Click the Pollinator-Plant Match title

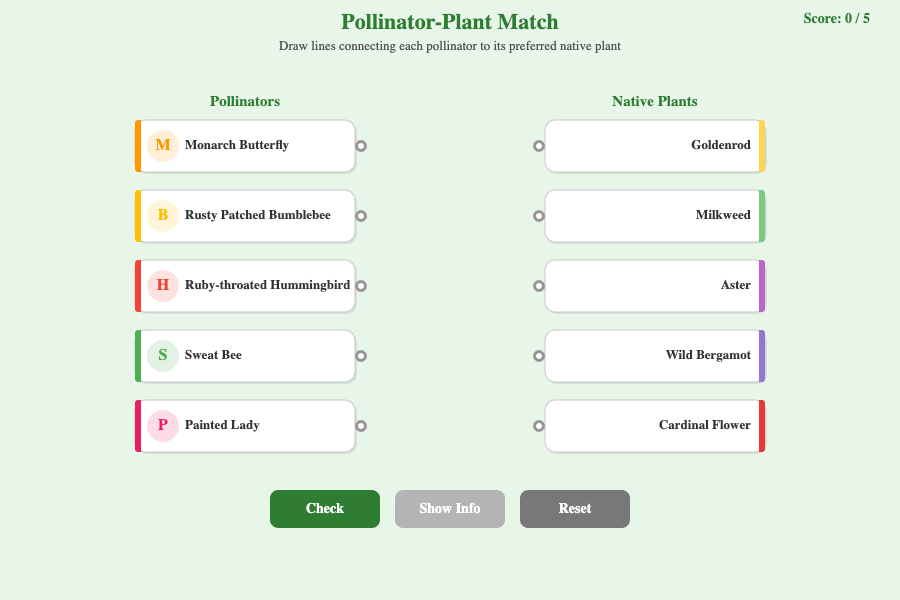[x=449, y=22]
